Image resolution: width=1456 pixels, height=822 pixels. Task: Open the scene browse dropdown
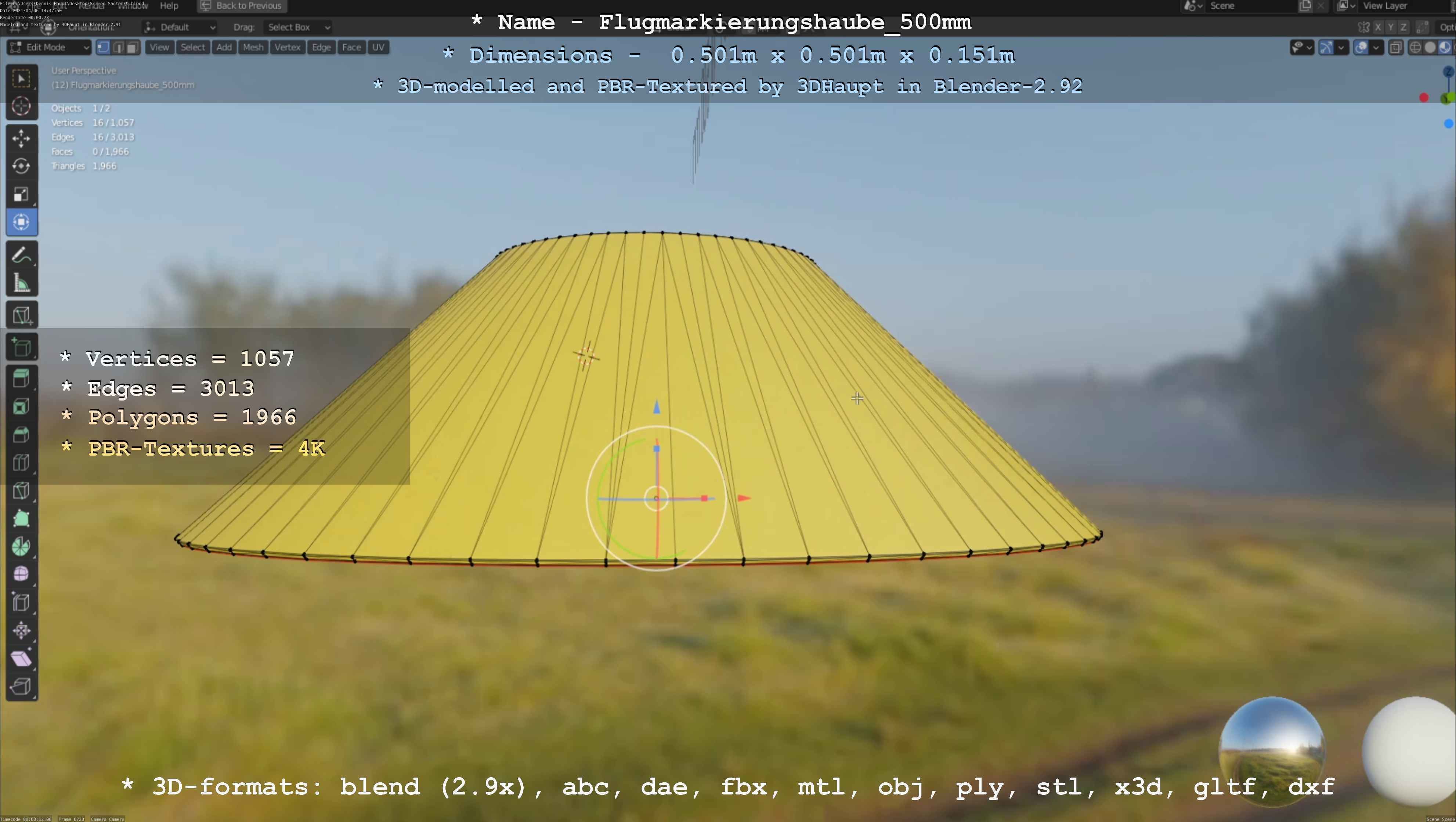coord(1192,6)
